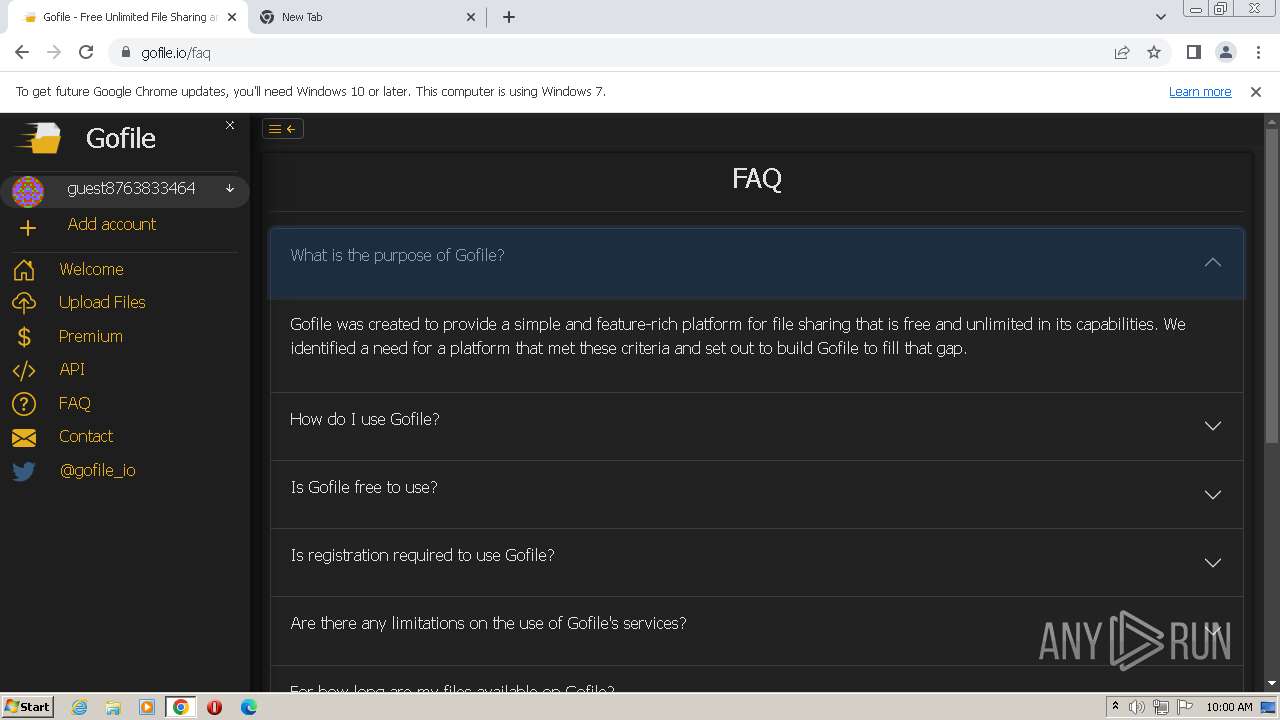Open the Chrome side panel icon
The width and height of the screenshot is (1280, 720).
[x=1193, y=52]
